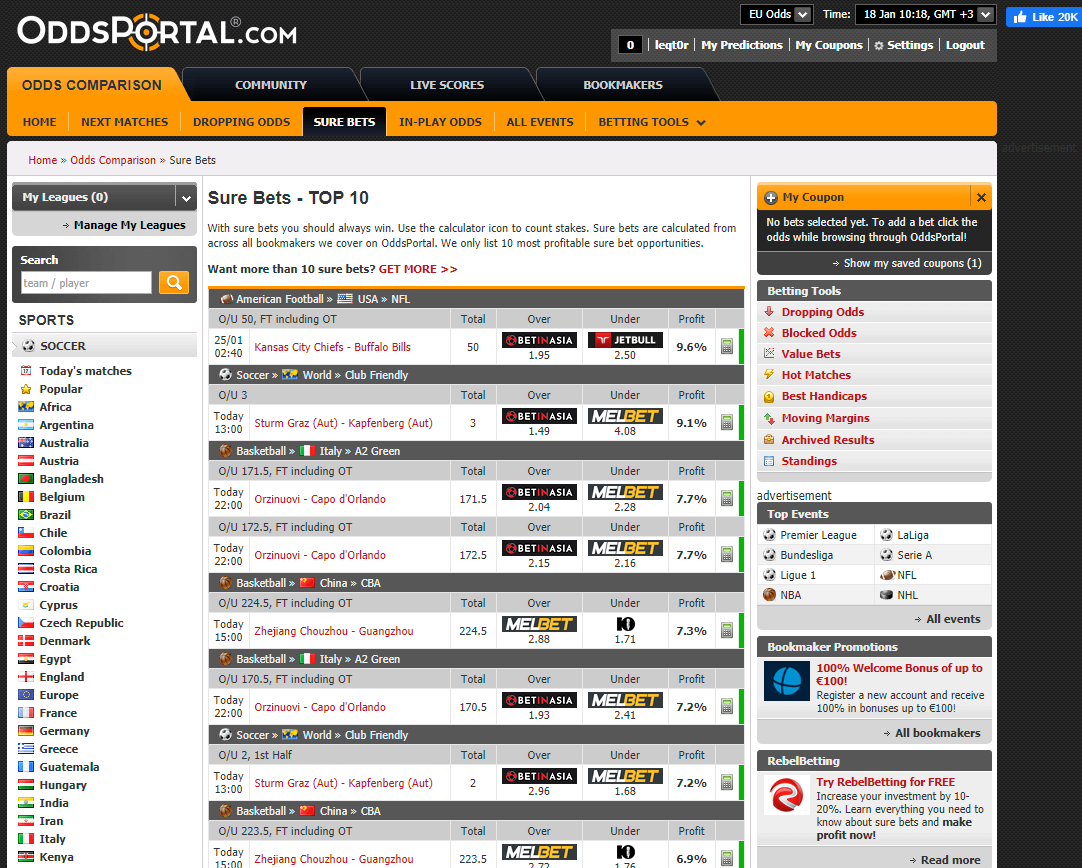Screen dimensions: 1082x868
Task: Click the orange search magnifier button
Action: pyautogui.click(x=173, y=283)
